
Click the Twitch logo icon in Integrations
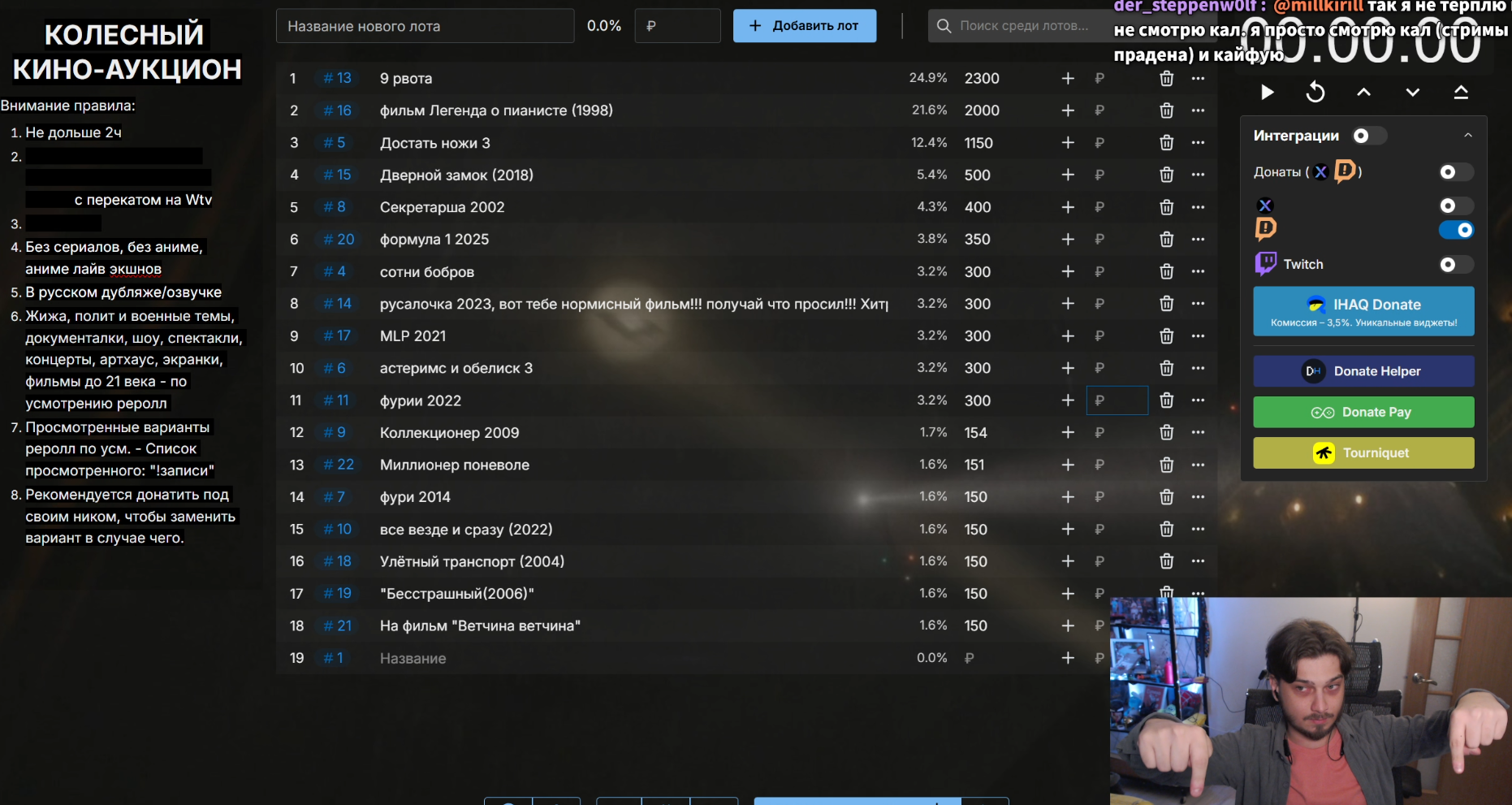coord(1265,264)
